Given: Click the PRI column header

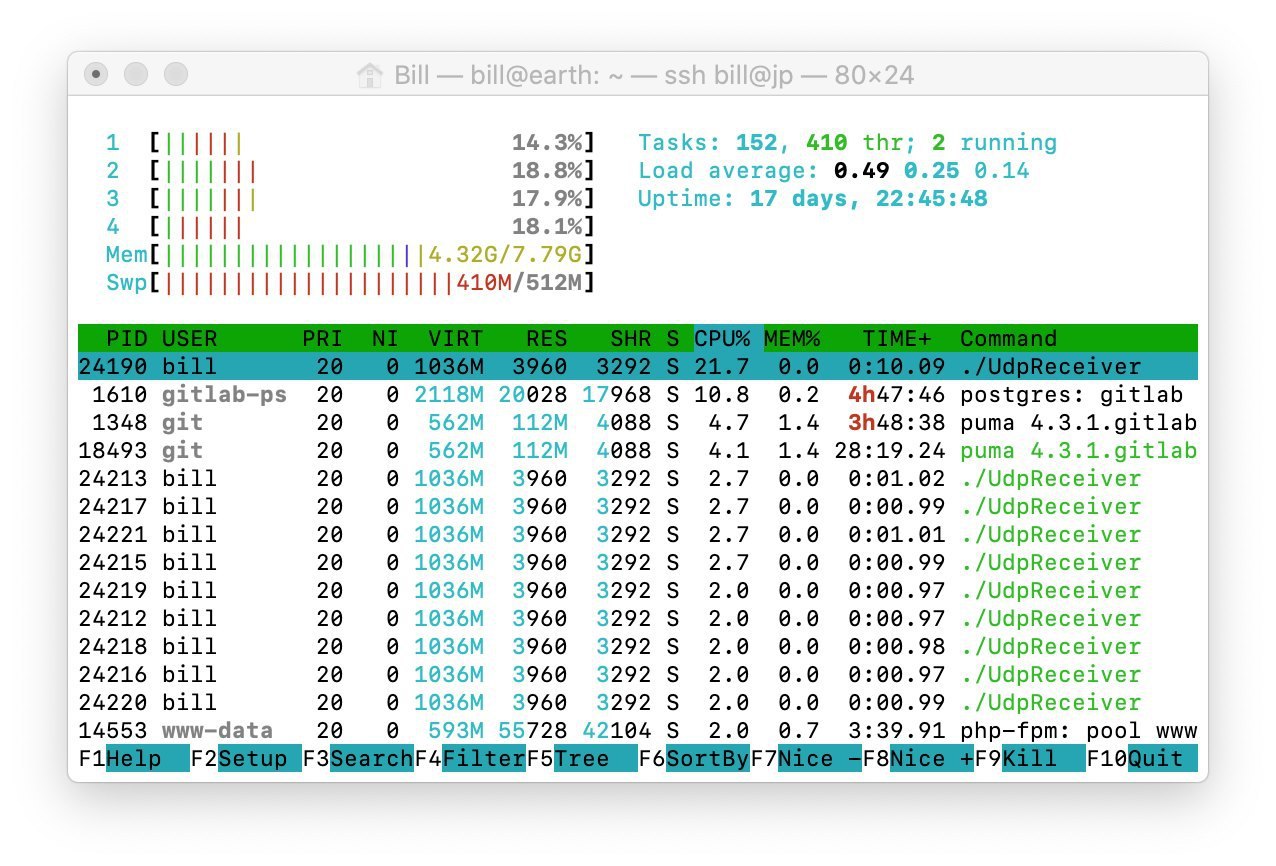Looking at the screenshot, I should coord(322,338).
